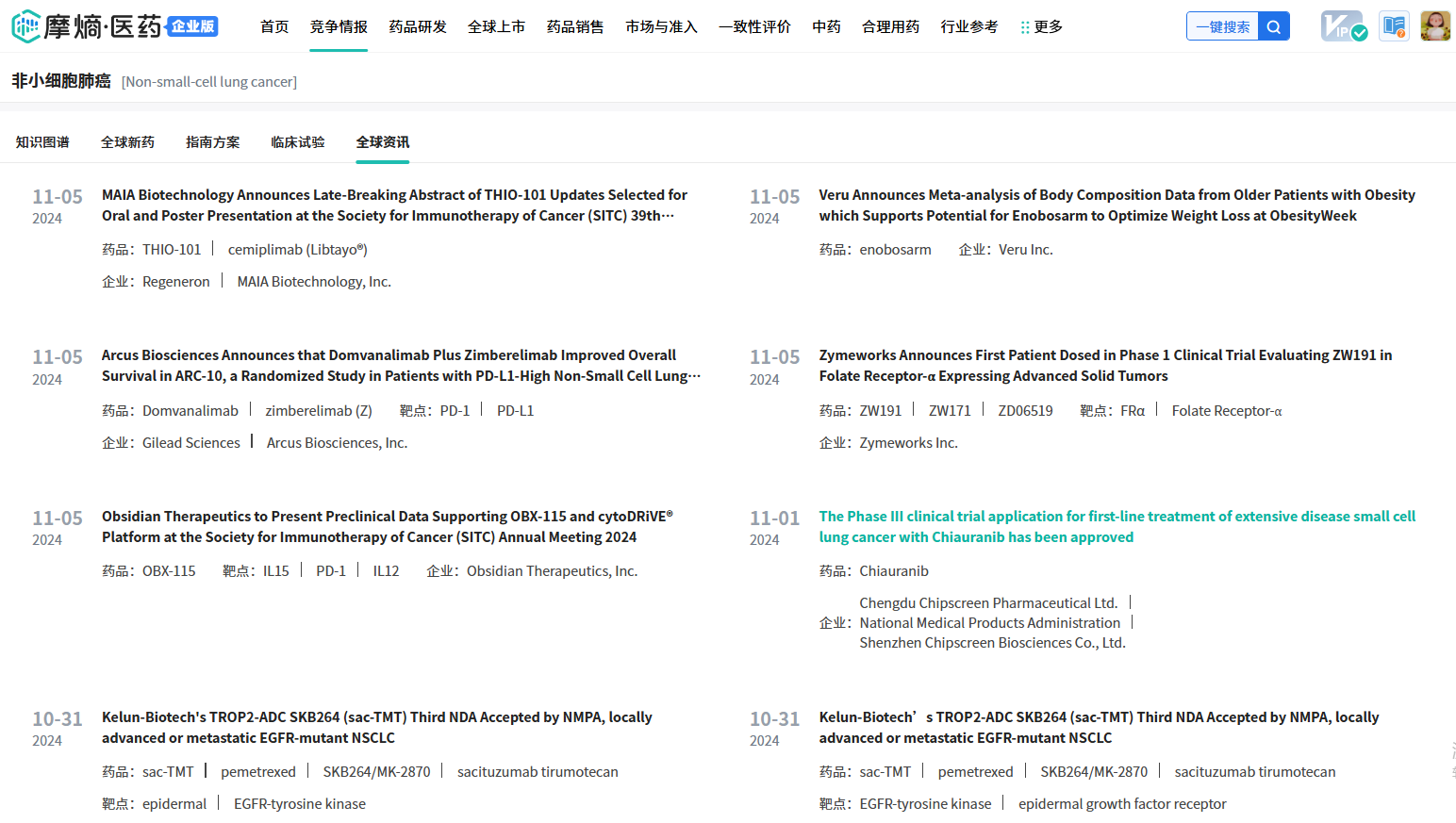
Task: Click National Medical Products Administration tag
Action: tap(990, 623)
